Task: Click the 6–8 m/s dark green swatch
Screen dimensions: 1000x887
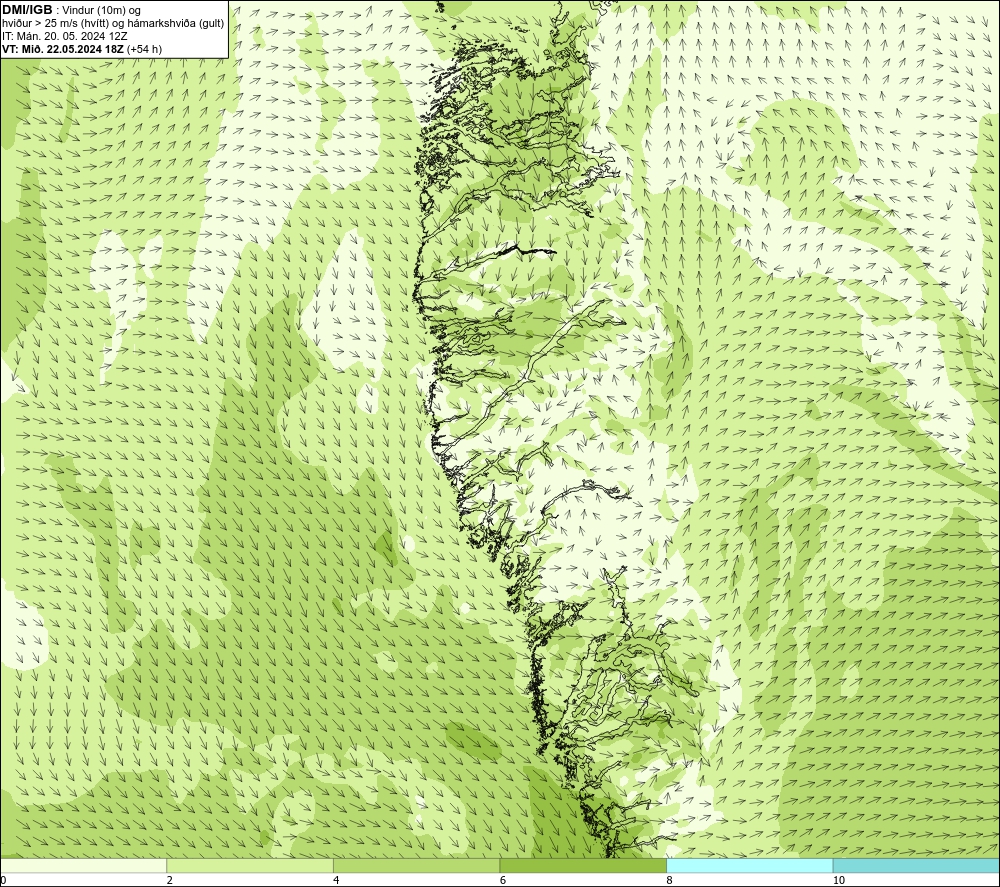Action: 583,865
